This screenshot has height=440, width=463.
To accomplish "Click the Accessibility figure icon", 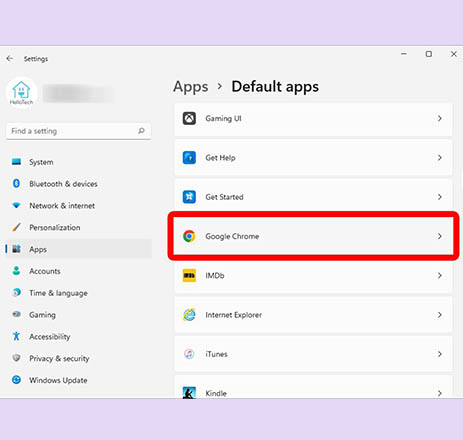I will coord(16,336).
